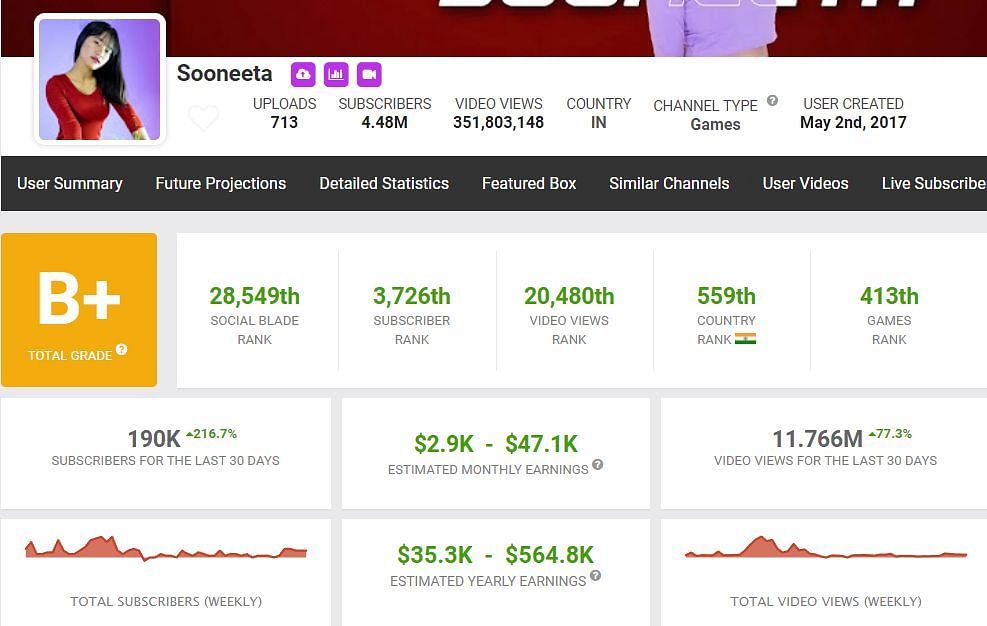The width and height of the screenshot is (987, 626).
Task: Open the Similar Channels tab
Action: tap(669, 184)
